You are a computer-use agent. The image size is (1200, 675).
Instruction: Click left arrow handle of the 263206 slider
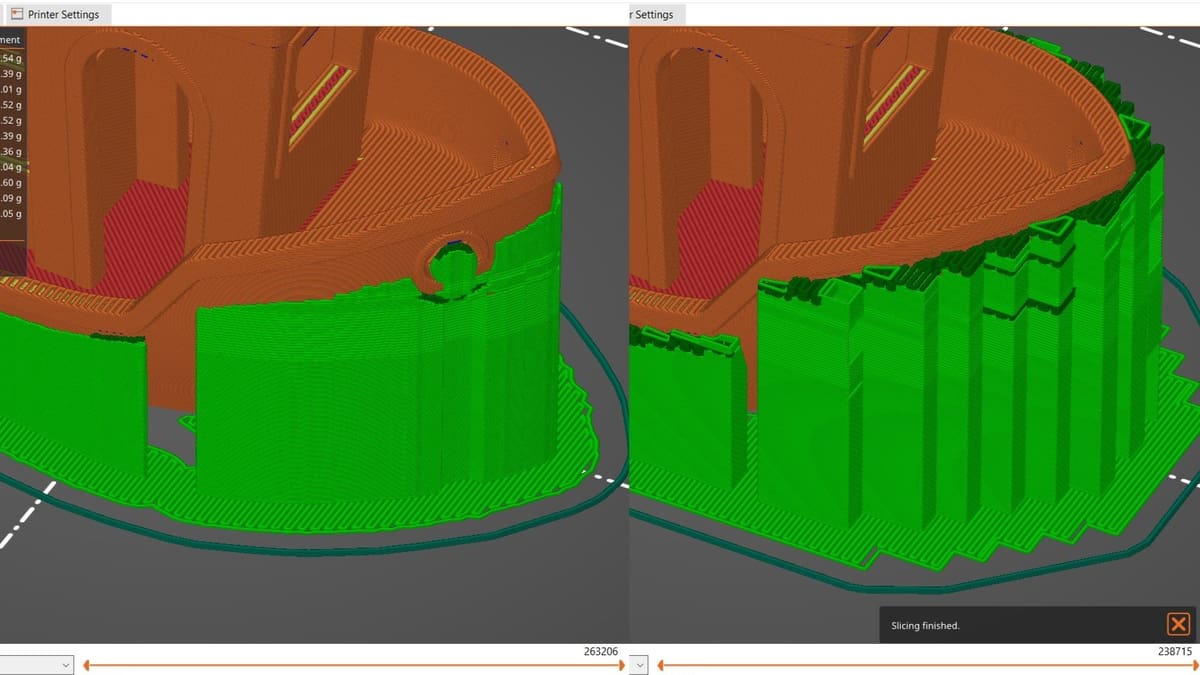[87, 664]
